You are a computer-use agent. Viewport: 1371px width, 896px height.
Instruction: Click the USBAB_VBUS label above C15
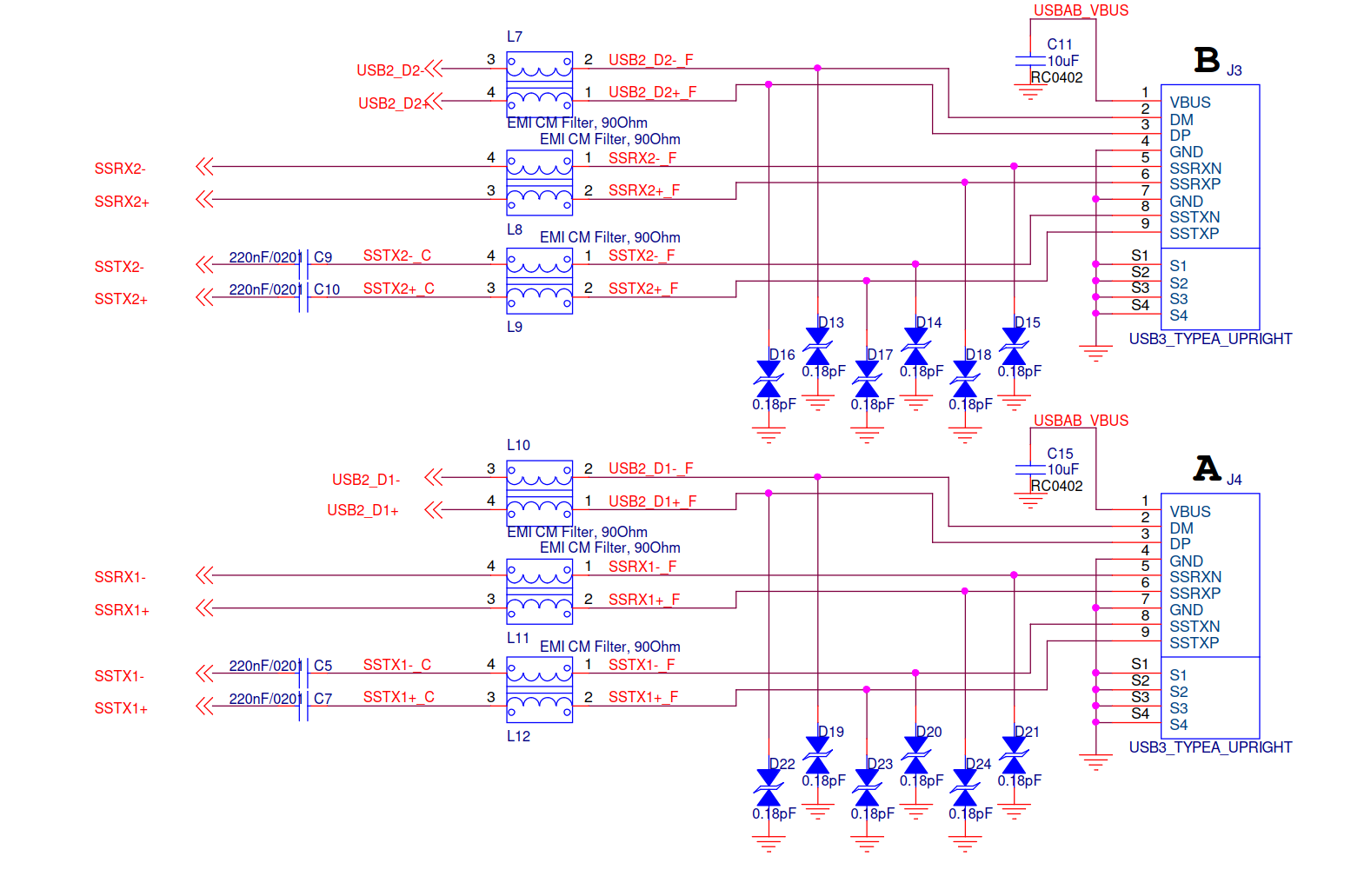(1081, 421)
